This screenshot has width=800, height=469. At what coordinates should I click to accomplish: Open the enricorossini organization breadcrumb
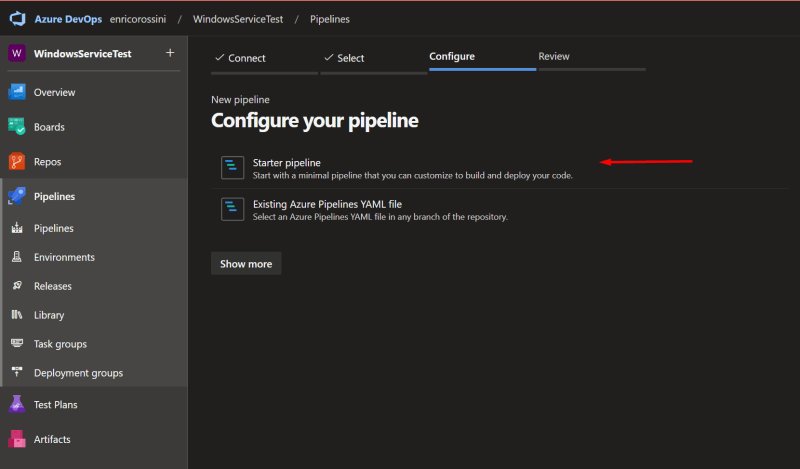(x=138, y=19)
